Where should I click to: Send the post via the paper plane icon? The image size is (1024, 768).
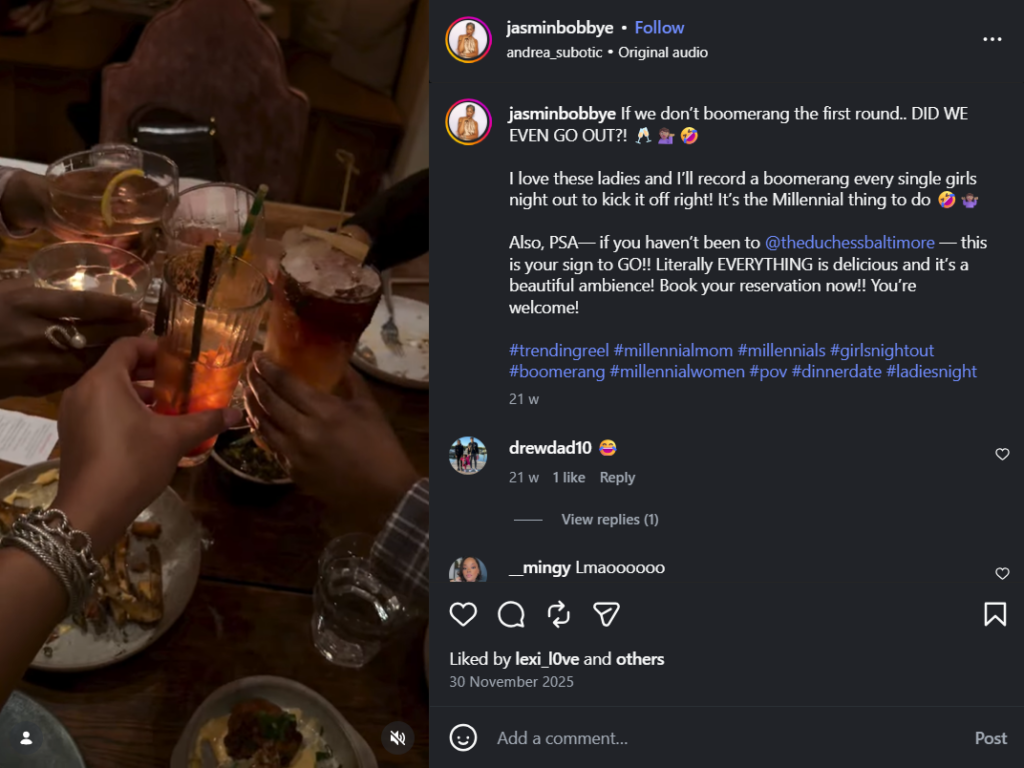(606, 614)
